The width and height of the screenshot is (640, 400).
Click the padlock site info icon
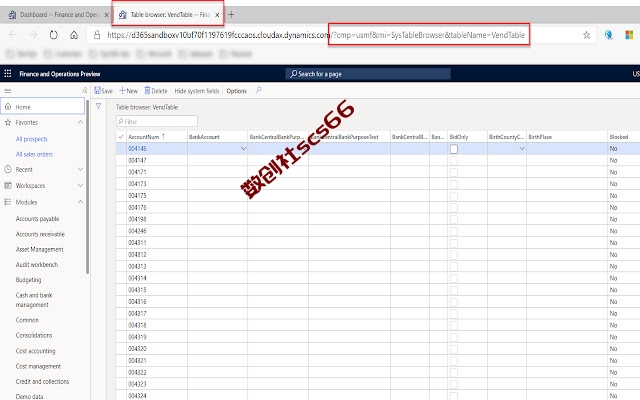point(97,35)
